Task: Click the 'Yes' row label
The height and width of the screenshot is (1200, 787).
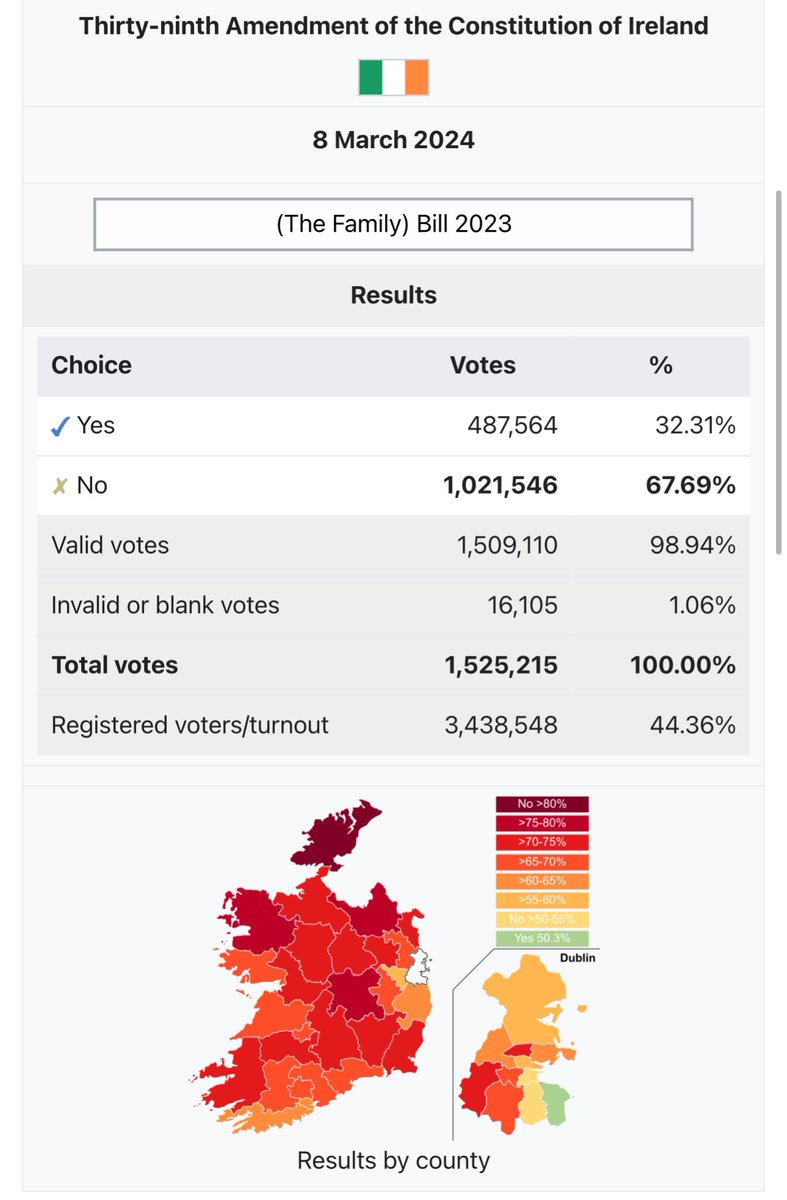Action: 96,426
